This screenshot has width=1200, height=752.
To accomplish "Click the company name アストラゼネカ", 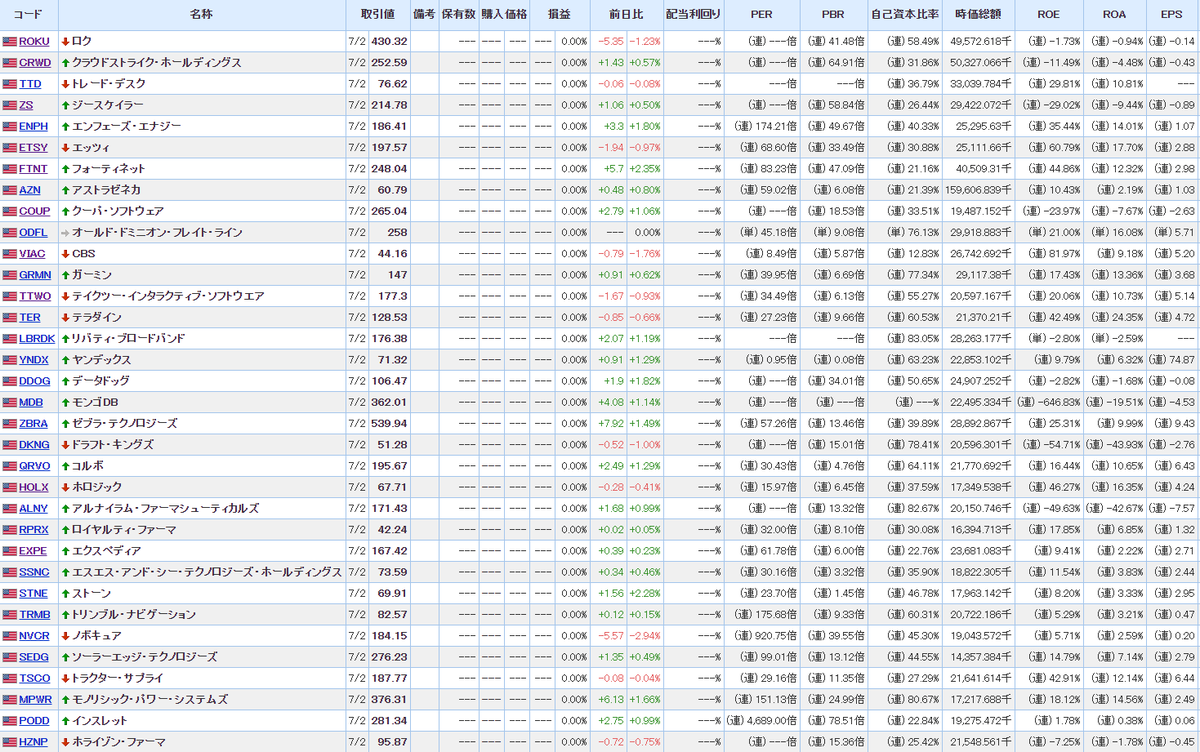I will [x=107, y=190].
